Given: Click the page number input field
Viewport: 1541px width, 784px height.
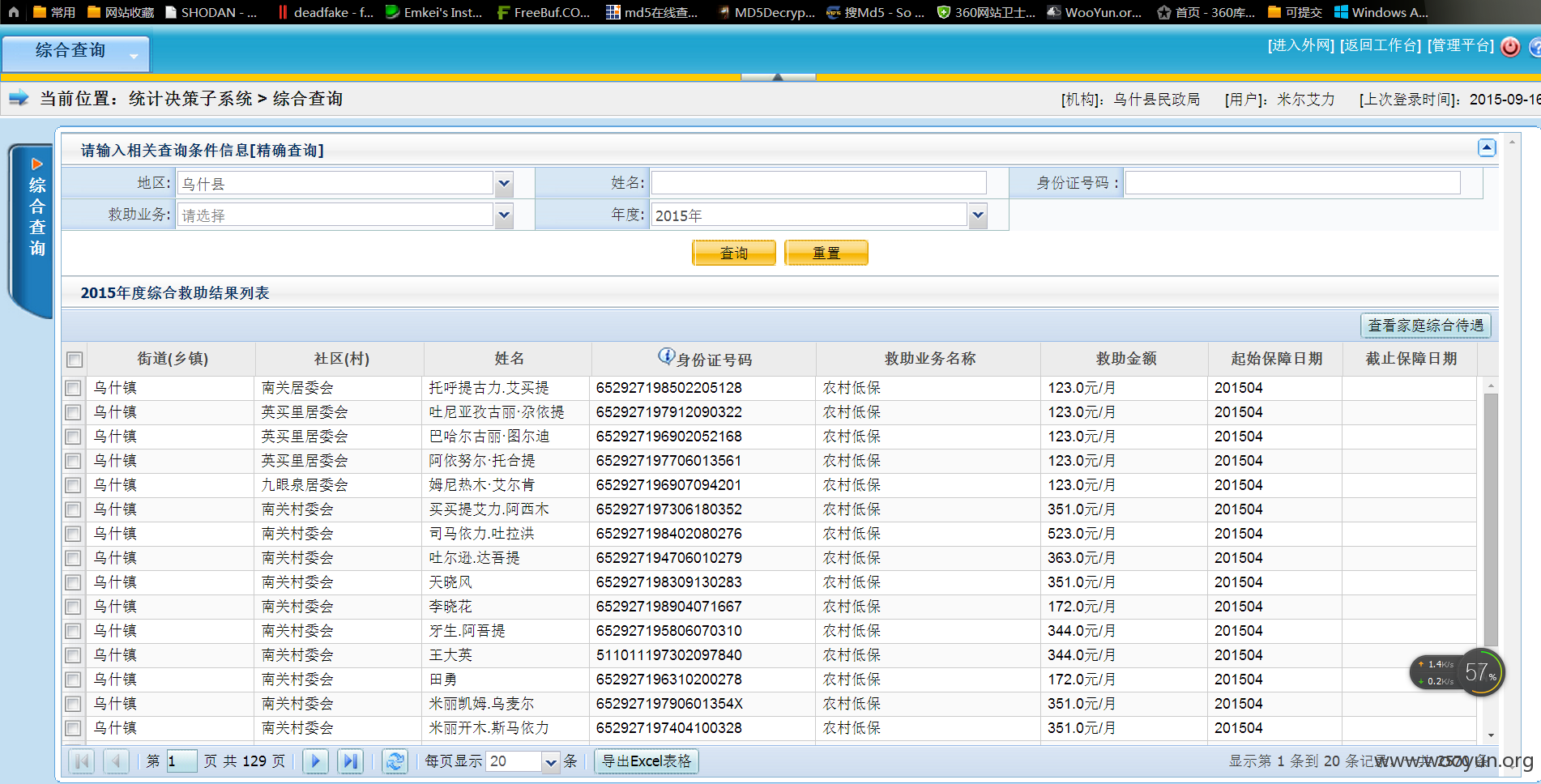Looking at the screenshot, I should [x=181, y=761].
